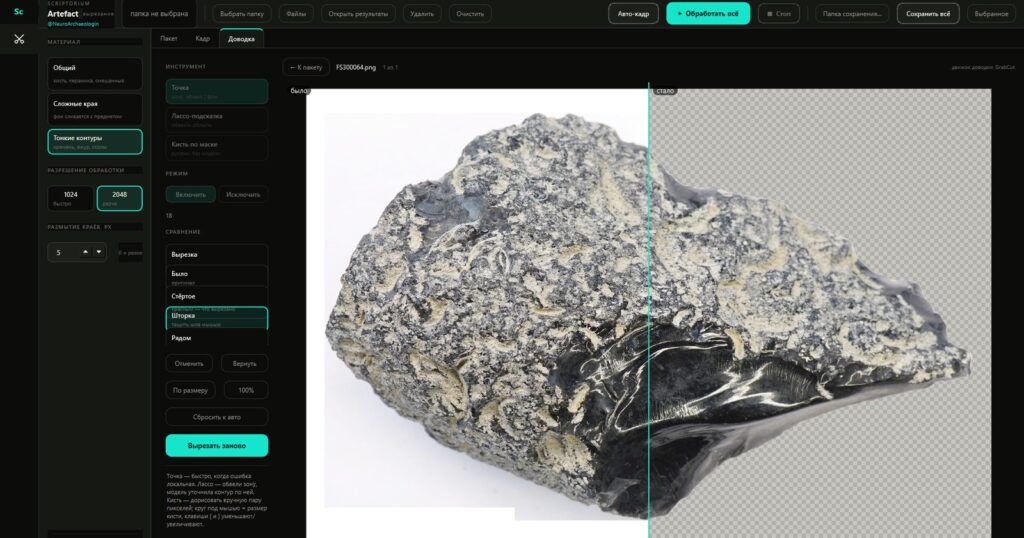Decrease edge blur with the down arrow
Image resolution: width=1024 pixels, height=538 pixels.
[x=99, y=252]
